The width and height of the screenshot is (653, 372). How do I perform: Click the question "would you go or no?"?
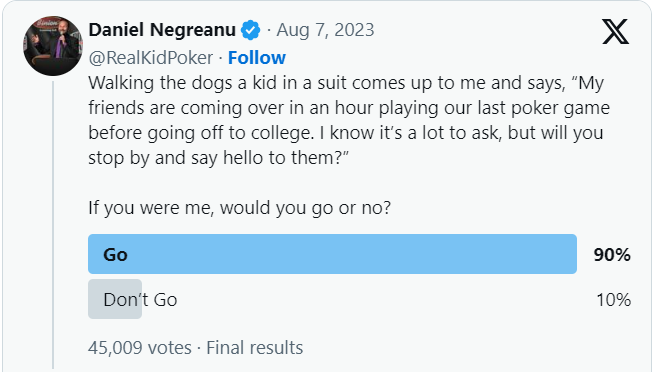[x=306, y=207]
